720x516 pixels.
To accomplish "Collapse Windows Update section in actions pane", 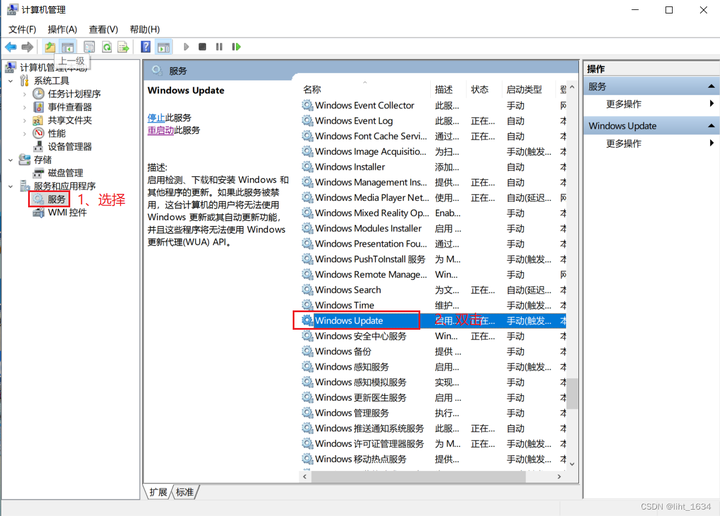I will [711, 126].
